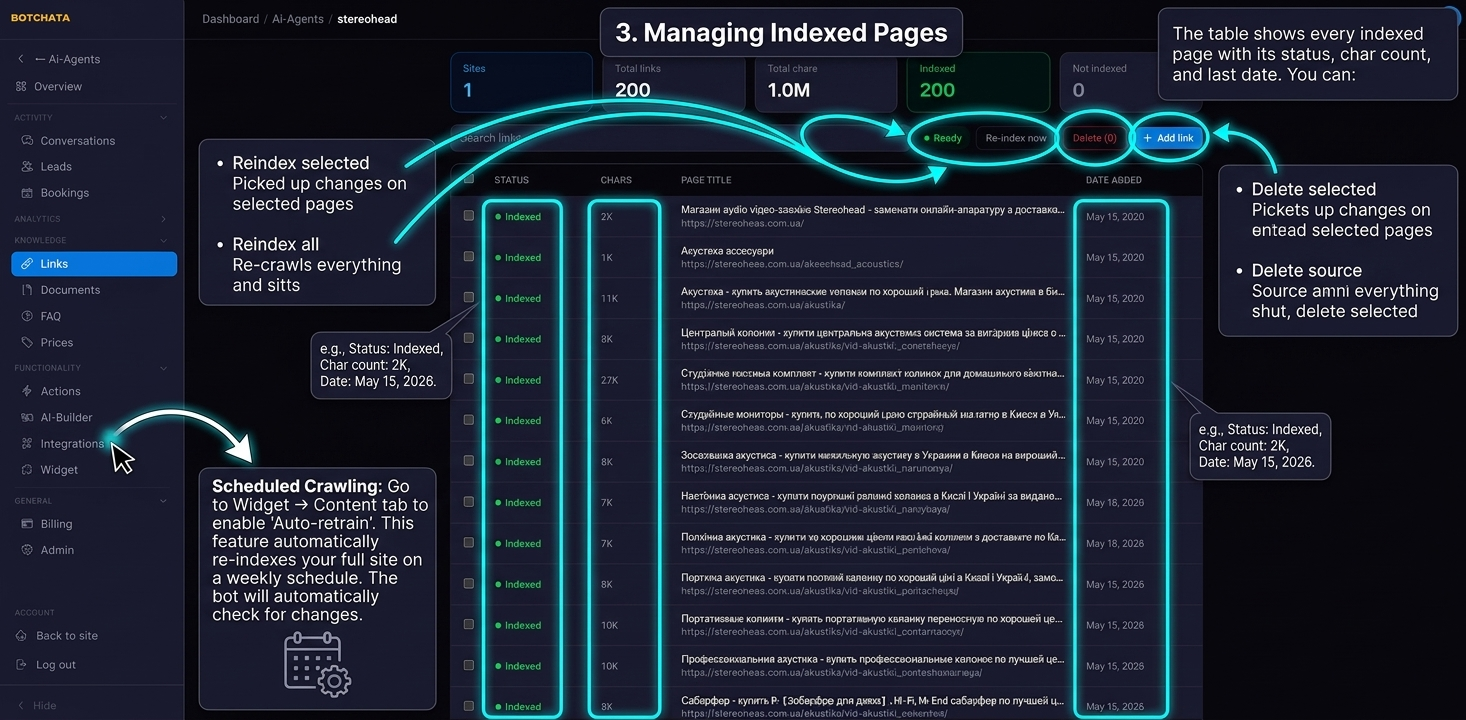Open the akeechsad_acoustics URL
The image size is (1466, 720).
coord(792,264)
